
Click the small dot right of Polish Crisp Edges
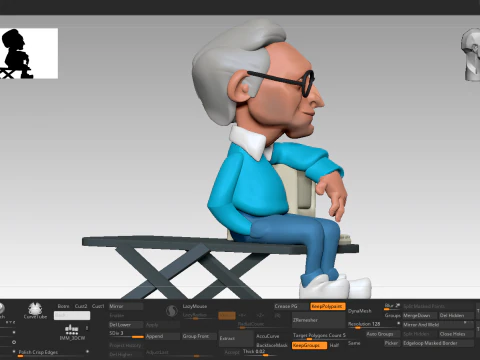(87, 351)
